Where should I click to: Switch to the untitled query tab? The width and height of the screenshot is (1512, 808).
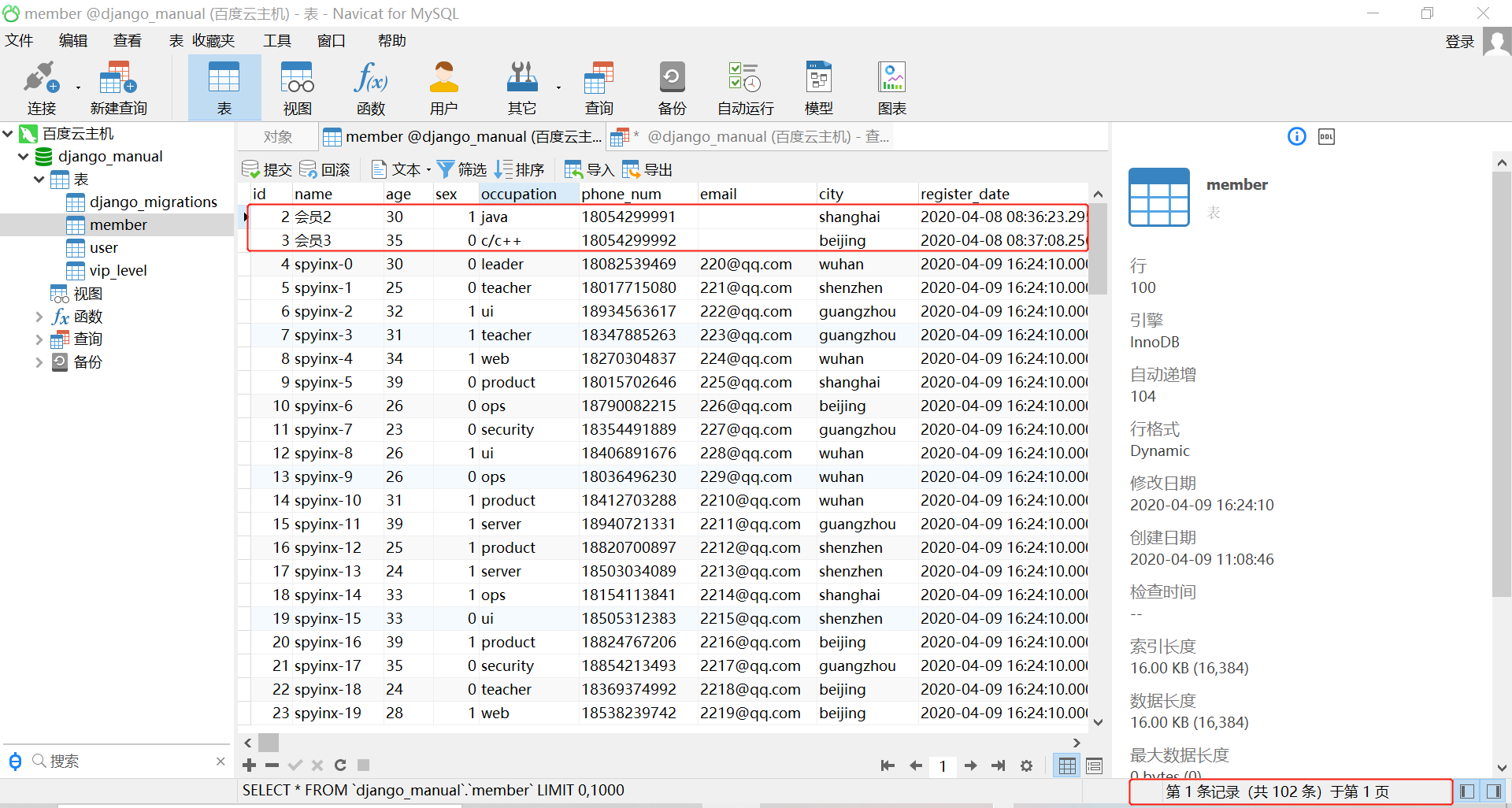[x=750, y=137]
